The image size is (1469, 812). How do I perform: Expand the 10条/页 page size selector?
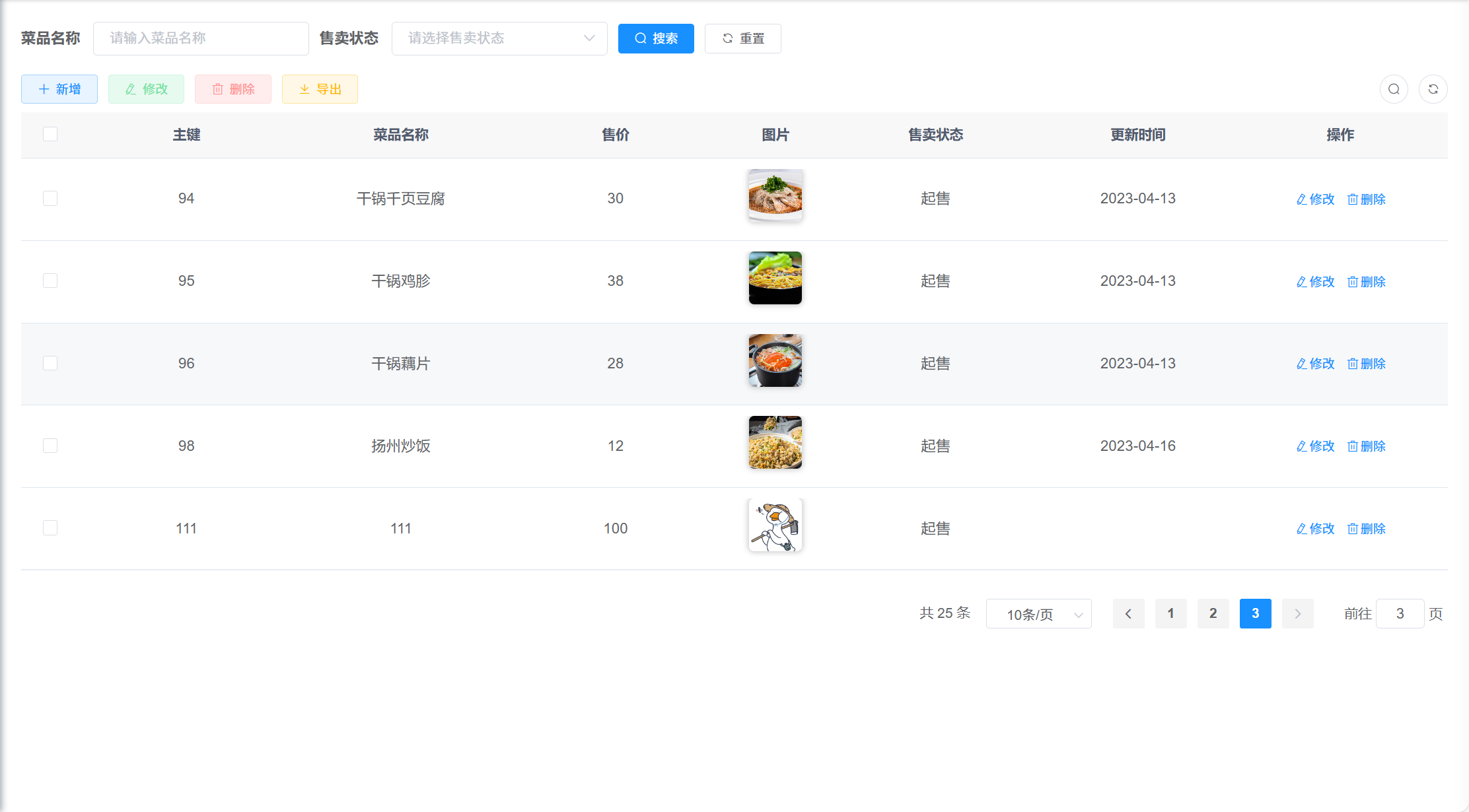[1038, 614]
